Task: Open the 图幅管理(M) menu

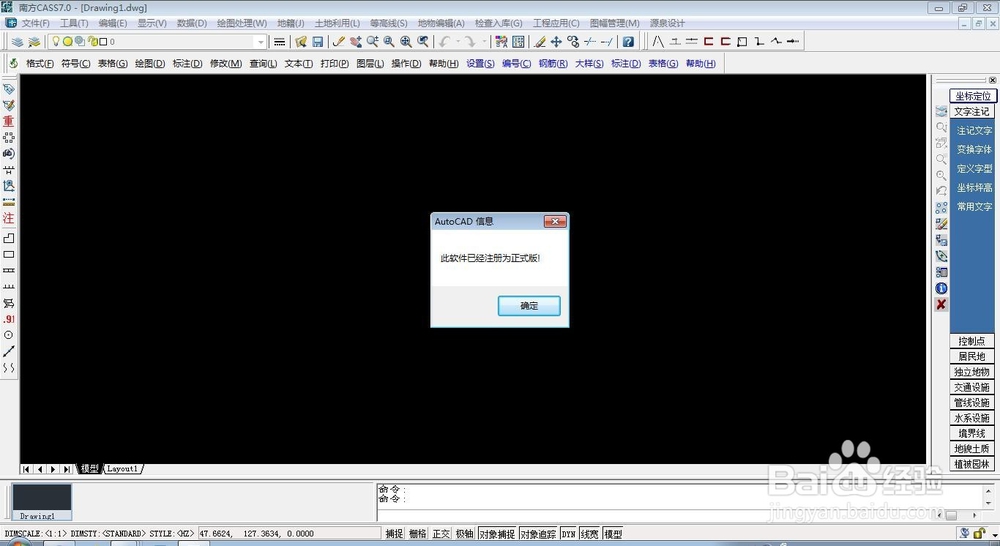Action: [614, 23]
